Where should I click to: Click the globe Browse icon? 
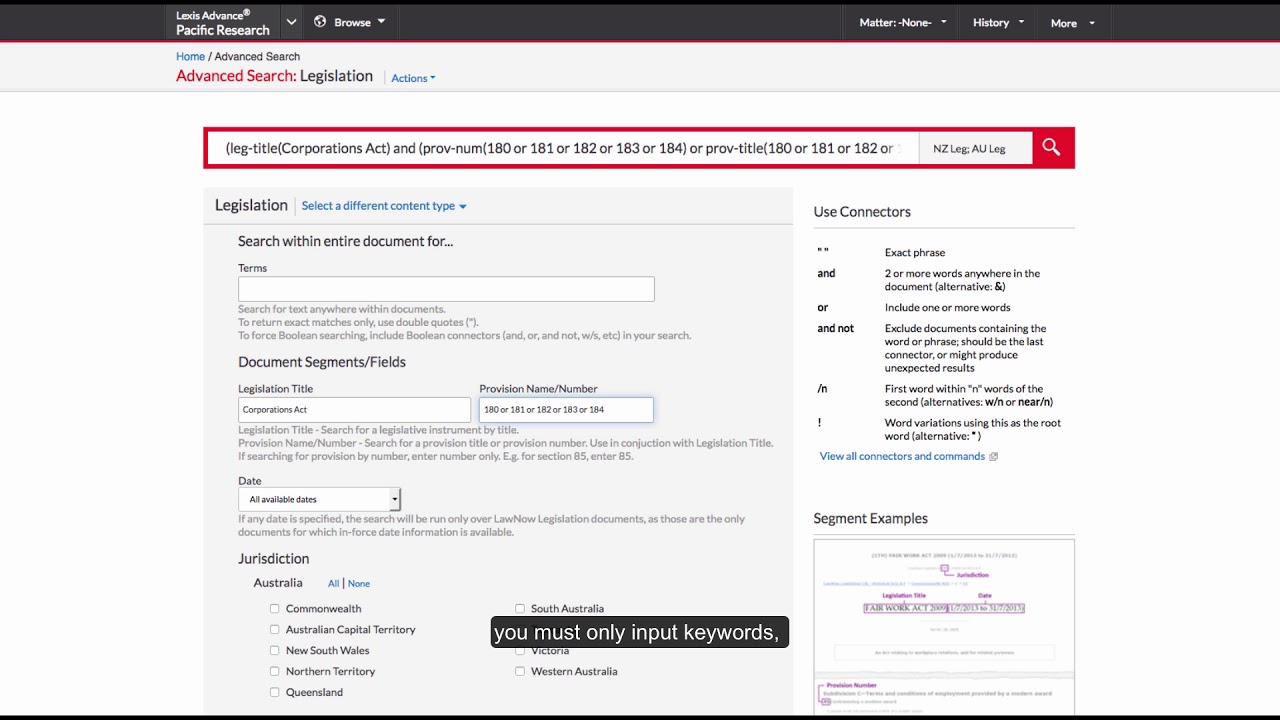pyautogui.click(x=320, y=21)
